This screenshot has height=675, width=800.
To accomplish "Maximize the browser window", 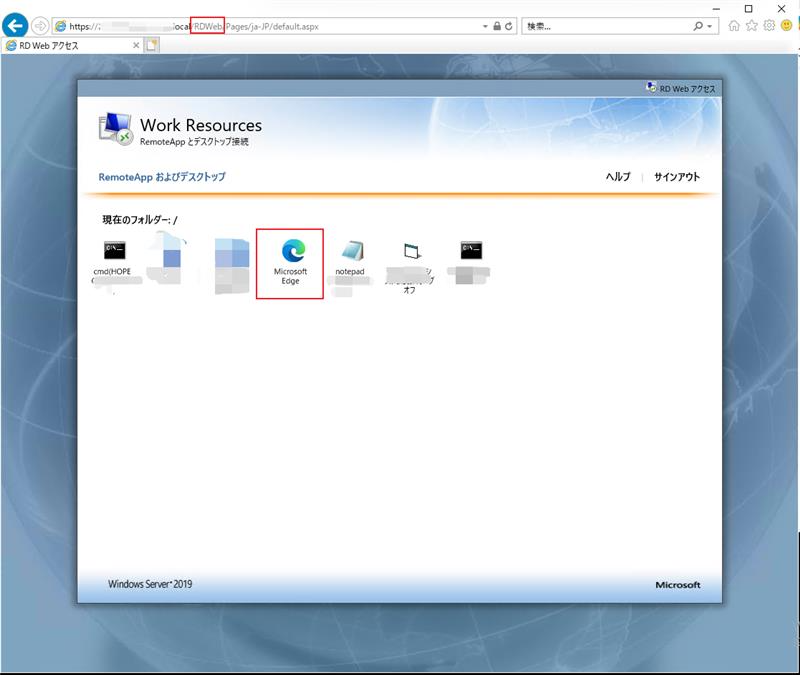I will click(748, 9).
